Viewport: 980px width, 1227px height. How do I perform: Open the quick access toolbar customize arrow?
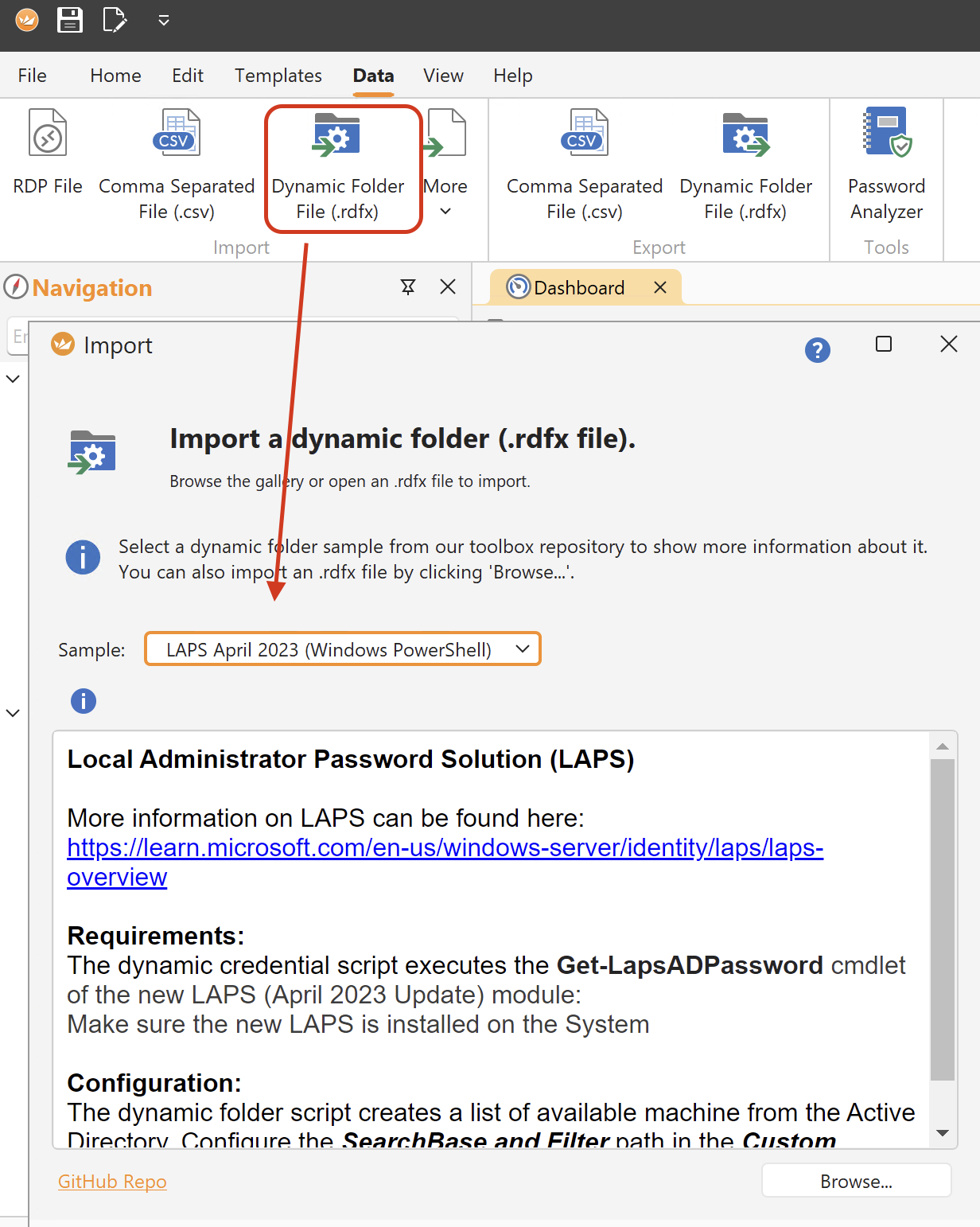click(164, 21)
